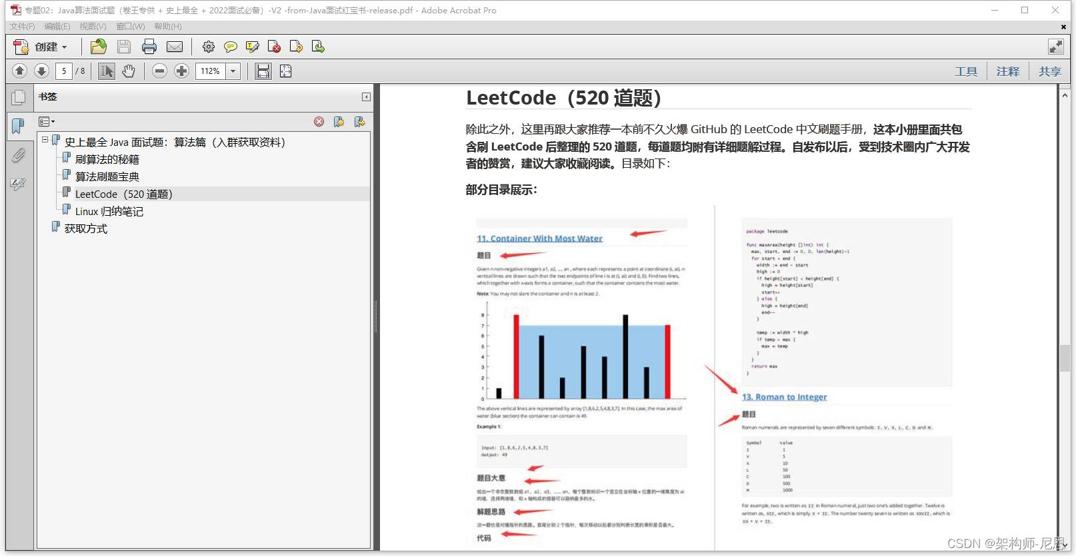Click the document vertical scrollbar thumb
This screenshot has width=1076, height=556.
[1064, 358]
